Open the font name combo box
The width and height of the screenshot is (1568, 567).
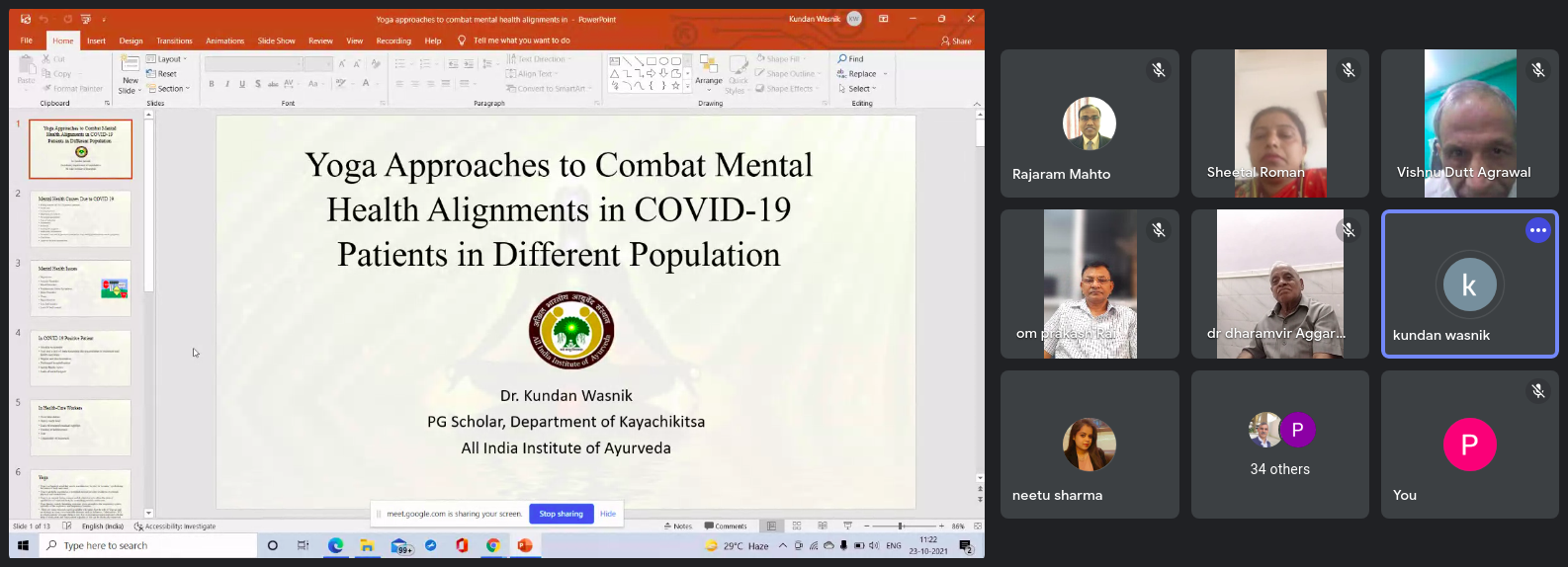tap(253, 64)
